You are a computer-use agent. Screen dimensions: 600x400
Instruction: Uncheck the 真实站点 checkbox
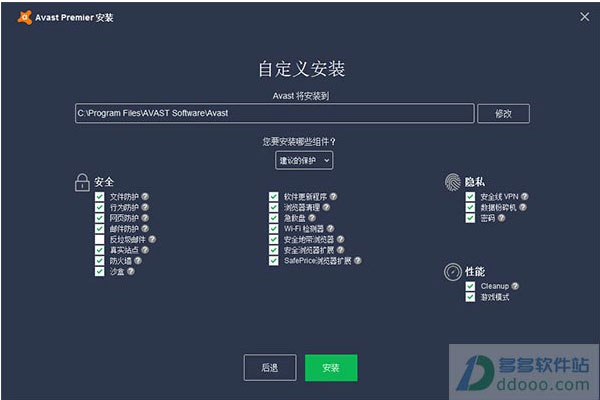coord(99,250)
